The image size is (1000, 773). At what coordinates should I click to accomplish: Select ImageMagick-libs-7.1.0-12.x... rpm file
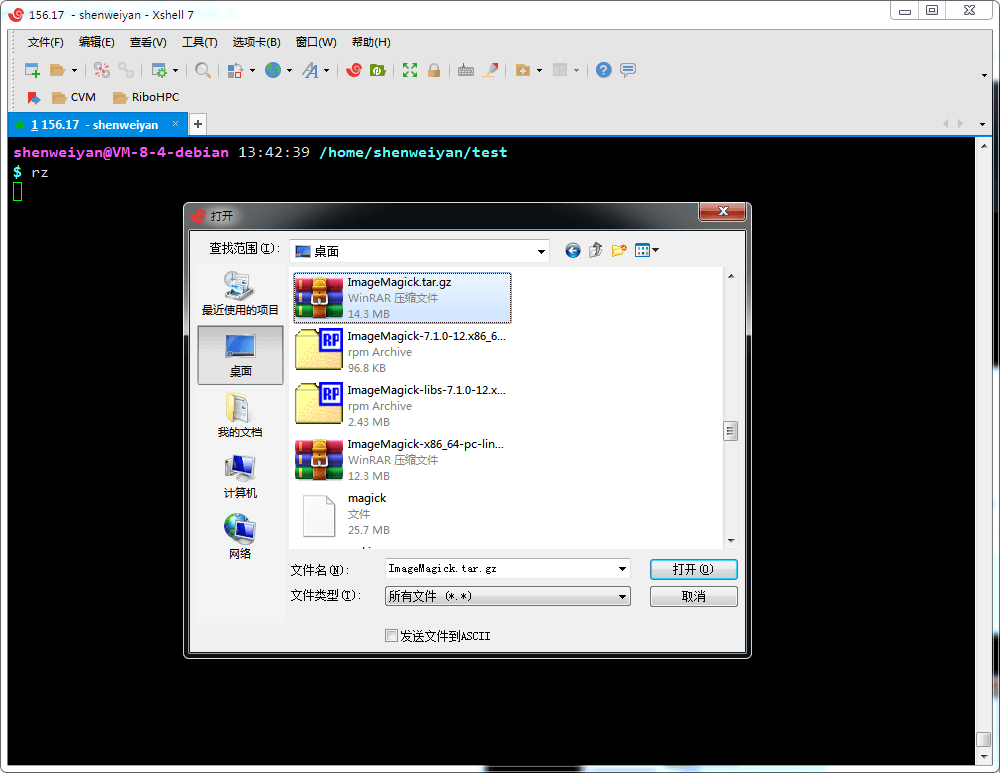pyautogui.click(x=401, y=406)
